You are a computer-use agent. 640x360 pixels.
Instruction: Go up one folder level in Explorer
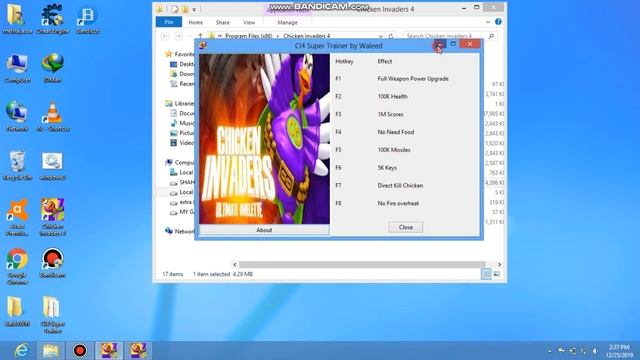tap(200, 36)
